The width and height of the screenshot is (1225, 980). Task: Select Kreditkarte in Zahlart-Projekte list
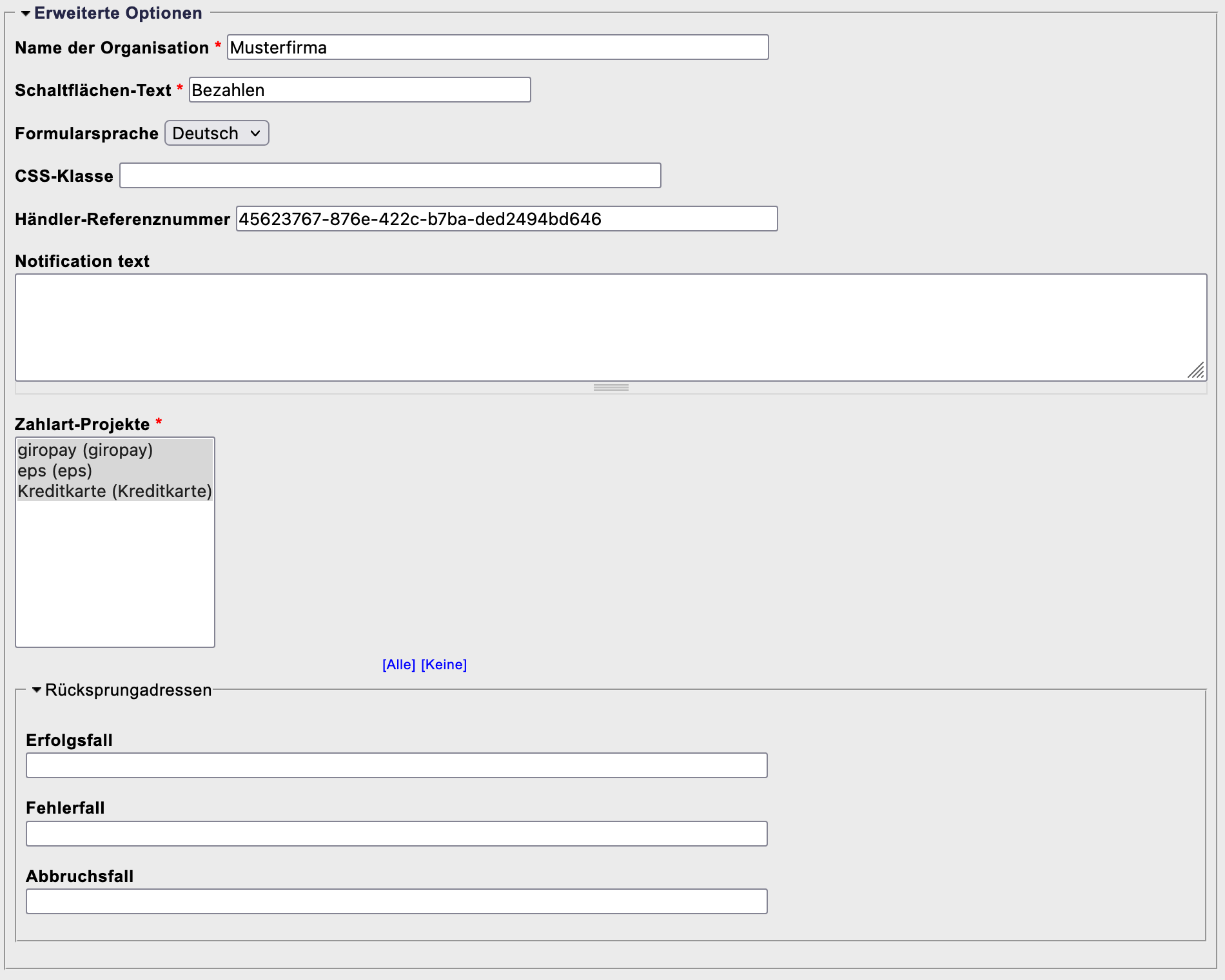tap(114, 491)
